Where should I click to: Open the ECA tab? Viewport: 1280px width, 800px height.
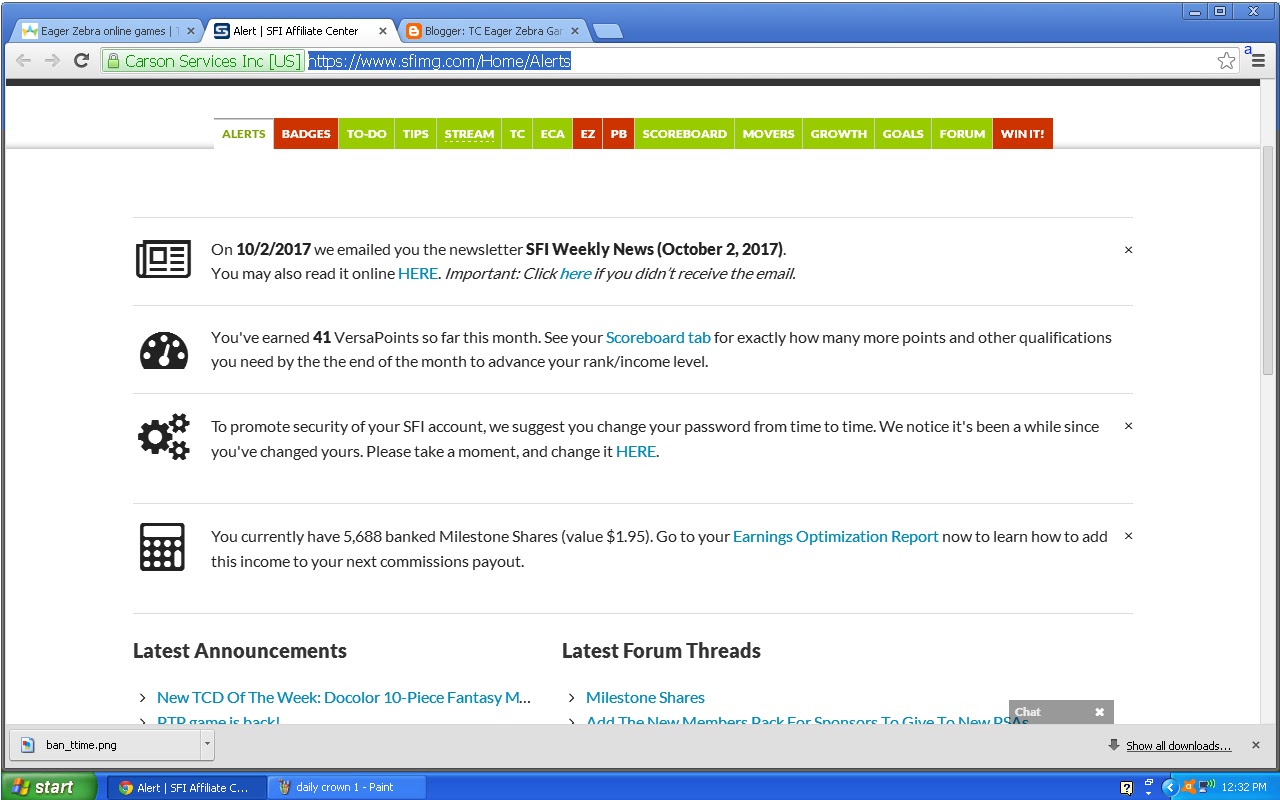(x=553, y=134)
